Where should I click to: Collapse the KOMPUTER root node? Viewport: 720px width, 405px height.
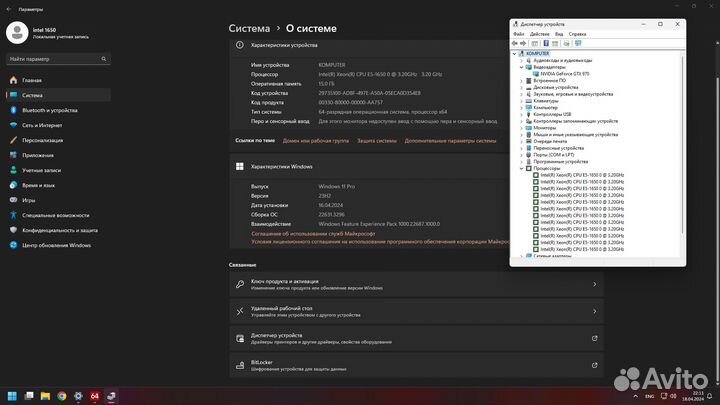point(514,54)
